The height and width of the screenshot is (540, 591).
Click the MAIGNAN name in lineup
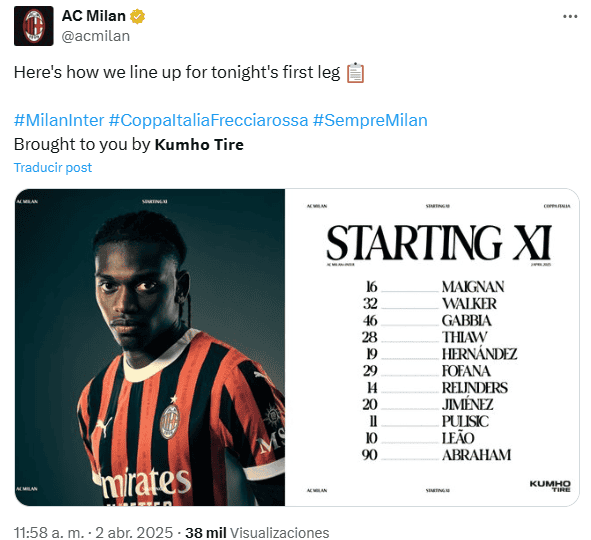click(x=473, y=287)
